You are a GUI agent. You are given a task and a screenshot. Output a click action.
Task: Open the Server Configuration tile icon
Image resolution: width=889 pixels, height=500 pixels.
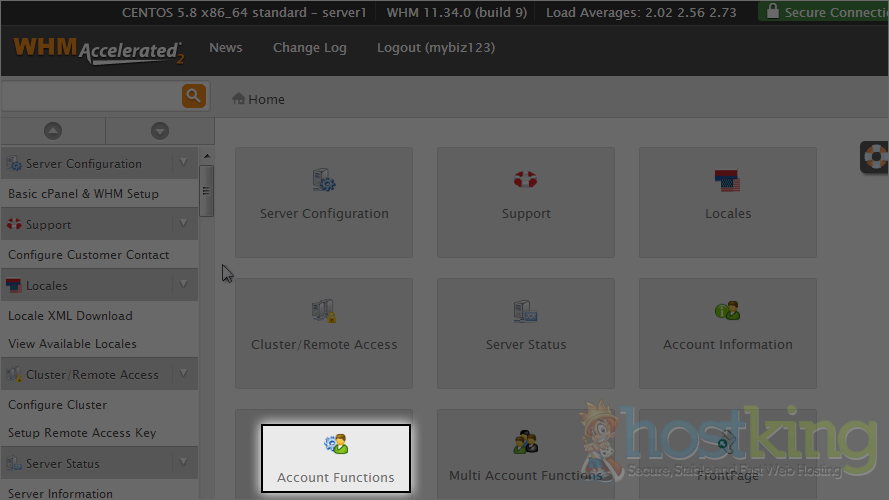(324, 181)
